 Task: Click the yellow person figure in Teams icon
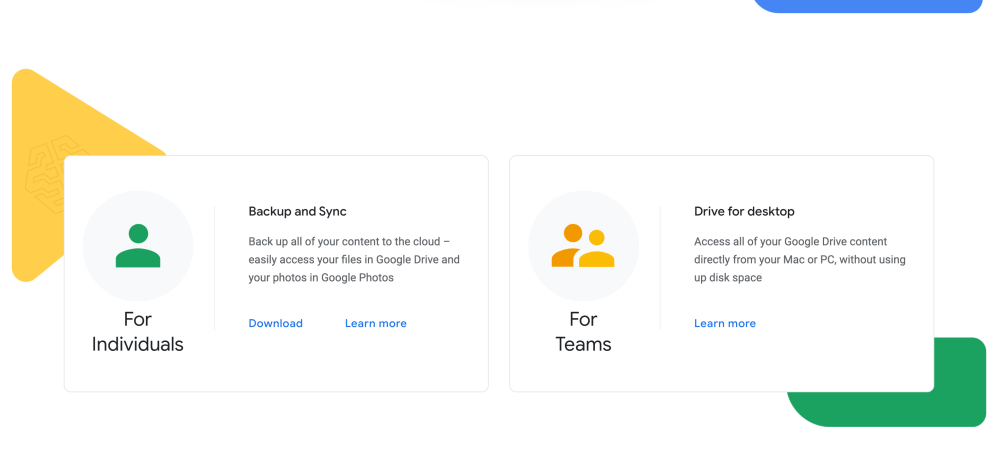597,251
